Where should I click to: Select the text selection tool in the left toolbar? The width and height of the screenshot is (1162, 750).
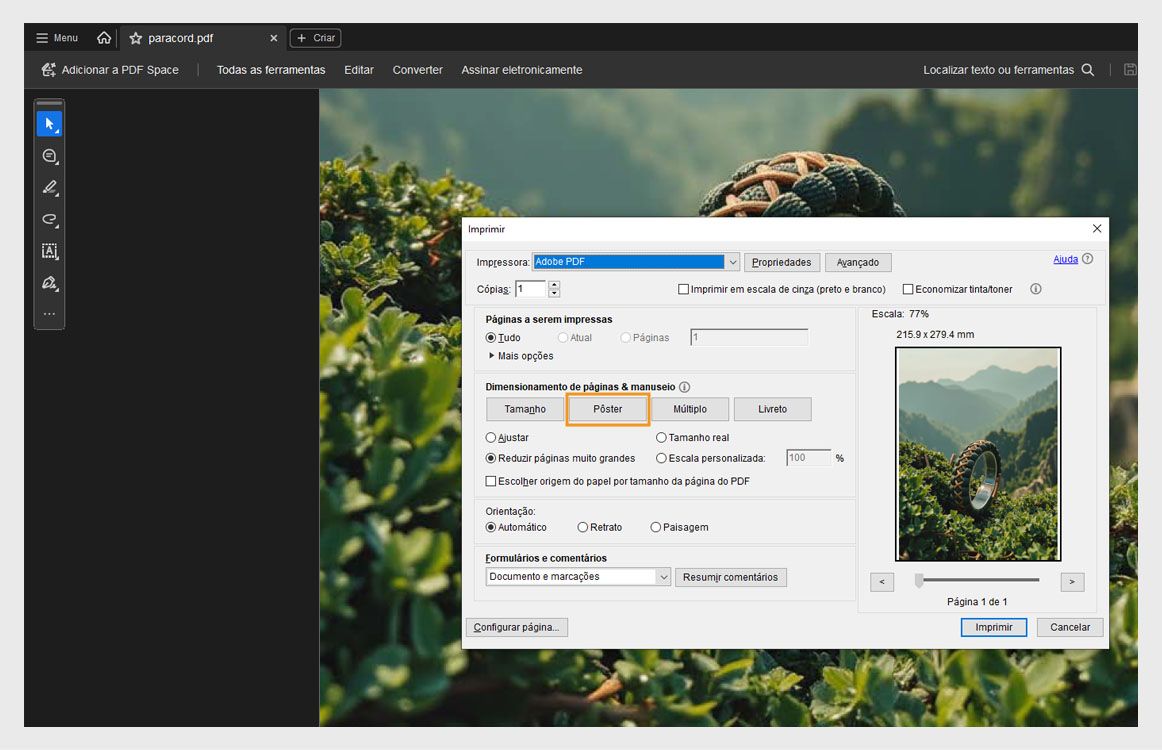(x=49, y=251)
